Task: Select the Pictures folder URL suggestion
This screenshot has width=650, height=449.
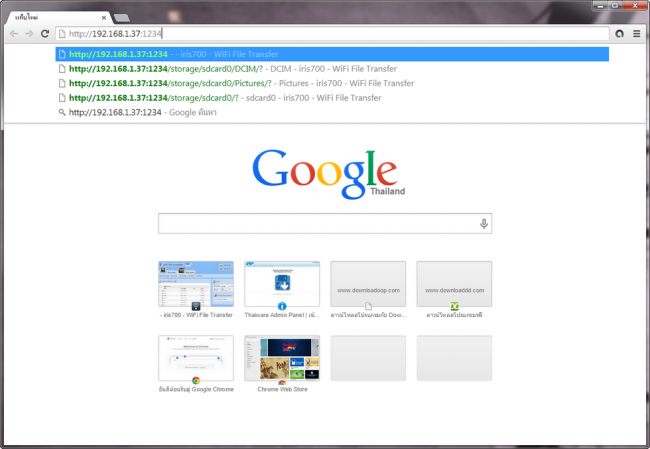Action: [x=332, y=83]
